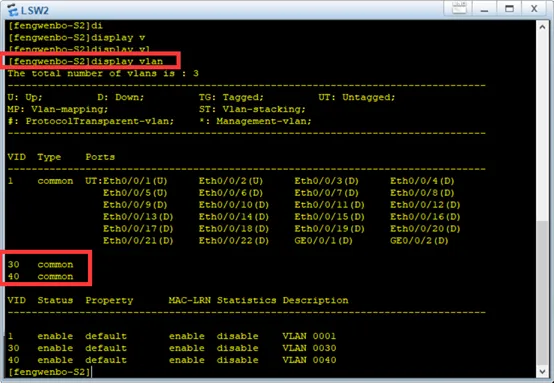
Task: Click the '40 common' VLAN row
Action: click(x=40, y=277)
